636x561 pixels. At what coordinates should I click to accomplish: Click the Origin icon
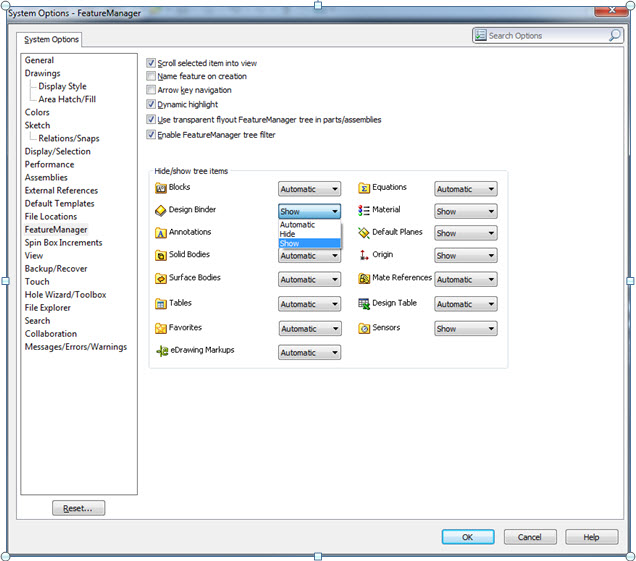coord(364,255)
